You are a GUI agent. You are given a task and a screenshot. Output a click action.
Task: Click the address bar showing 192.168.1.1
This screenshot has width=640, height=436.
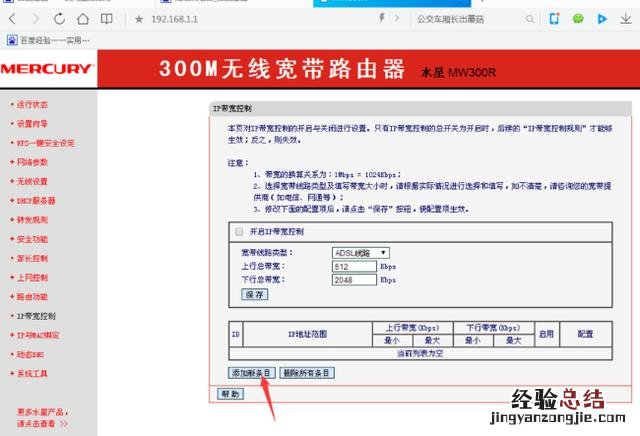[x=175, y=19]
